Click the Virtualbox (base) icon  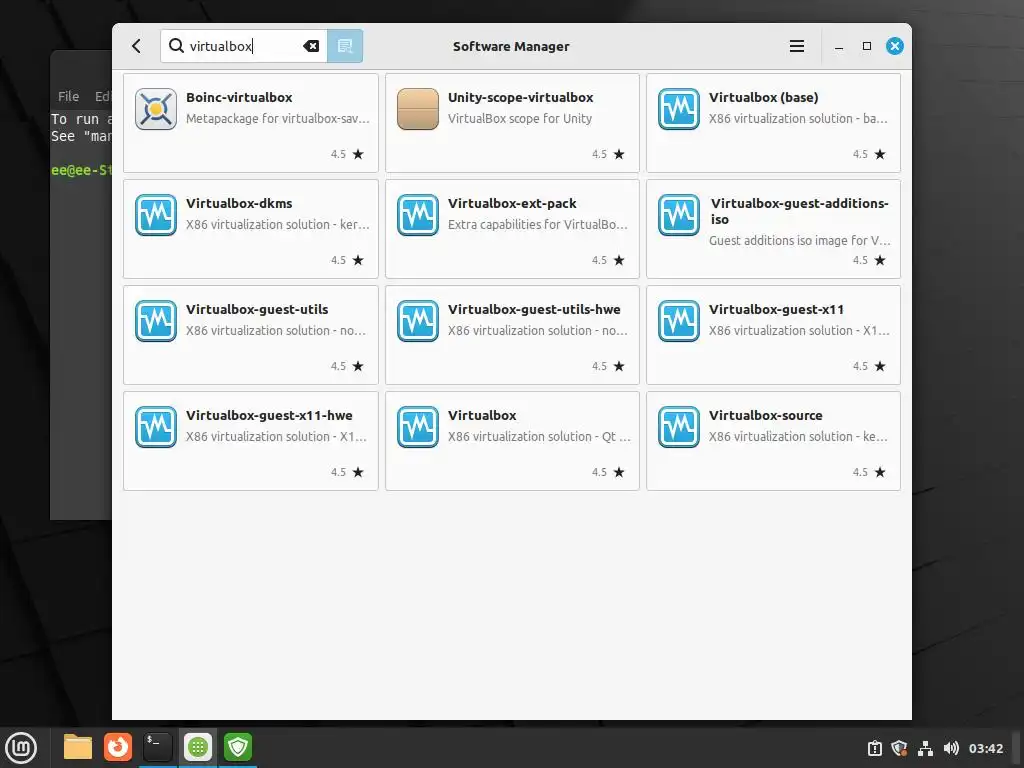point(679,109)
